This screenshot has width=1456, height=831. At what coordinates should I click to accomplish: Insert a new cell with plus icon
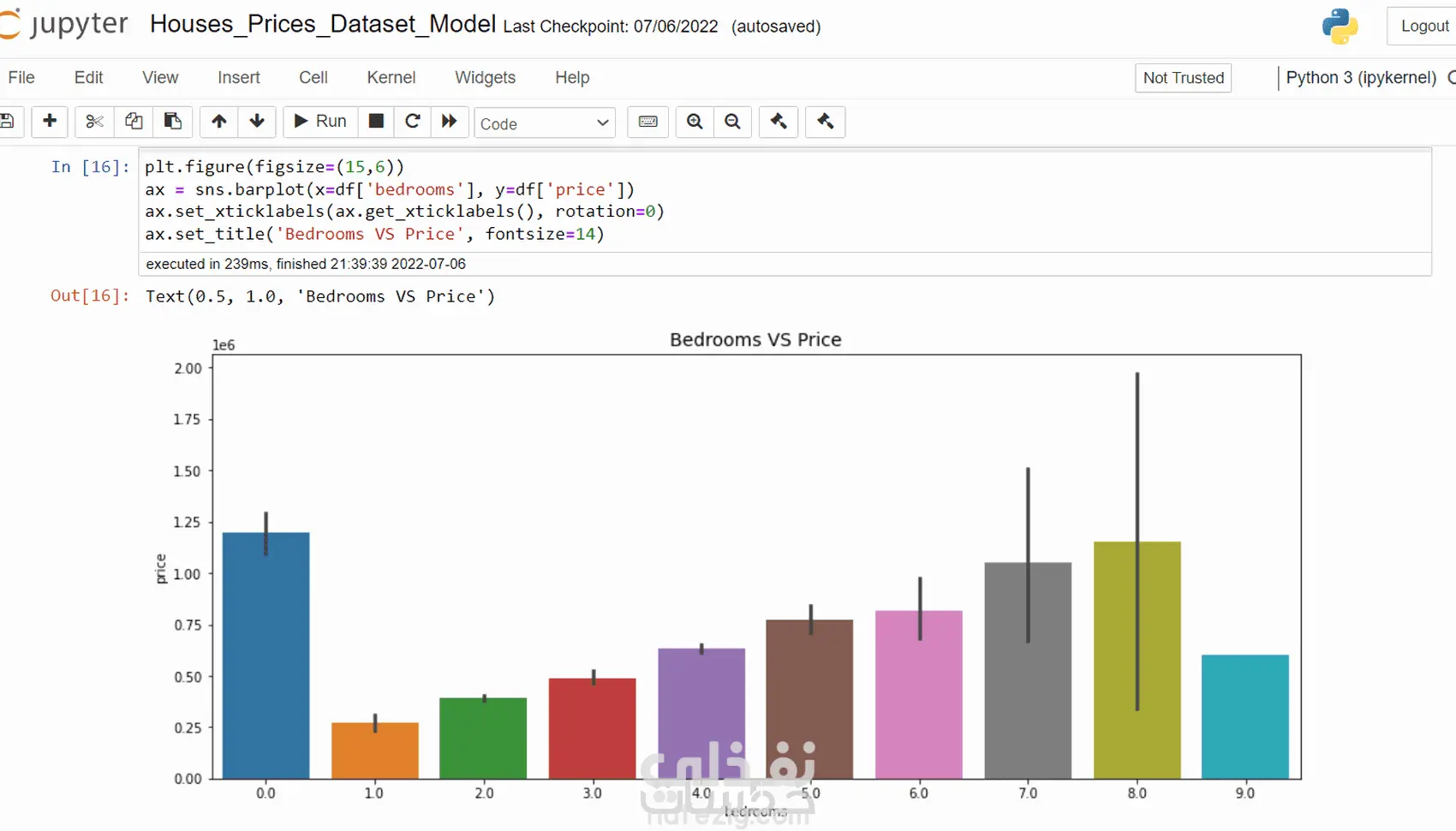click(x=50, y=122)
